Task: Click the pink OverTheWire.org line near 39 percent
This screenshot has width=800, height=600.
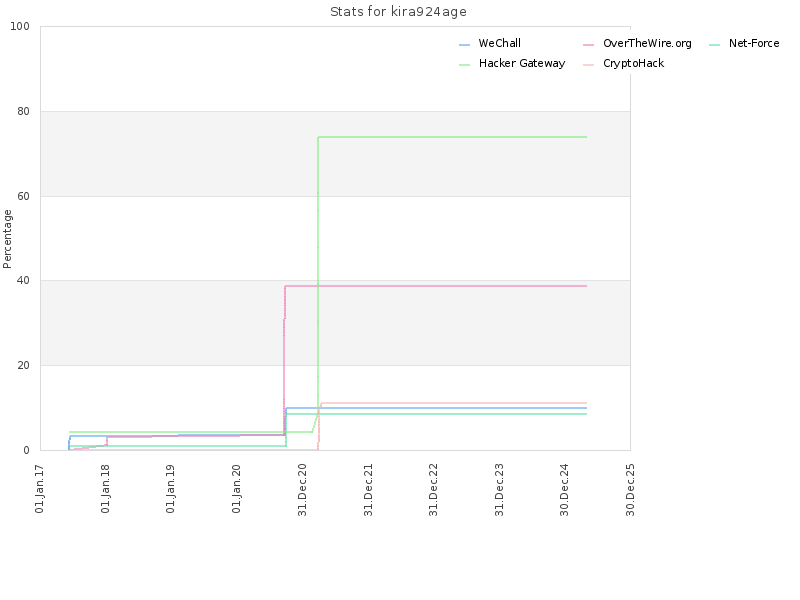Action: 450,286
